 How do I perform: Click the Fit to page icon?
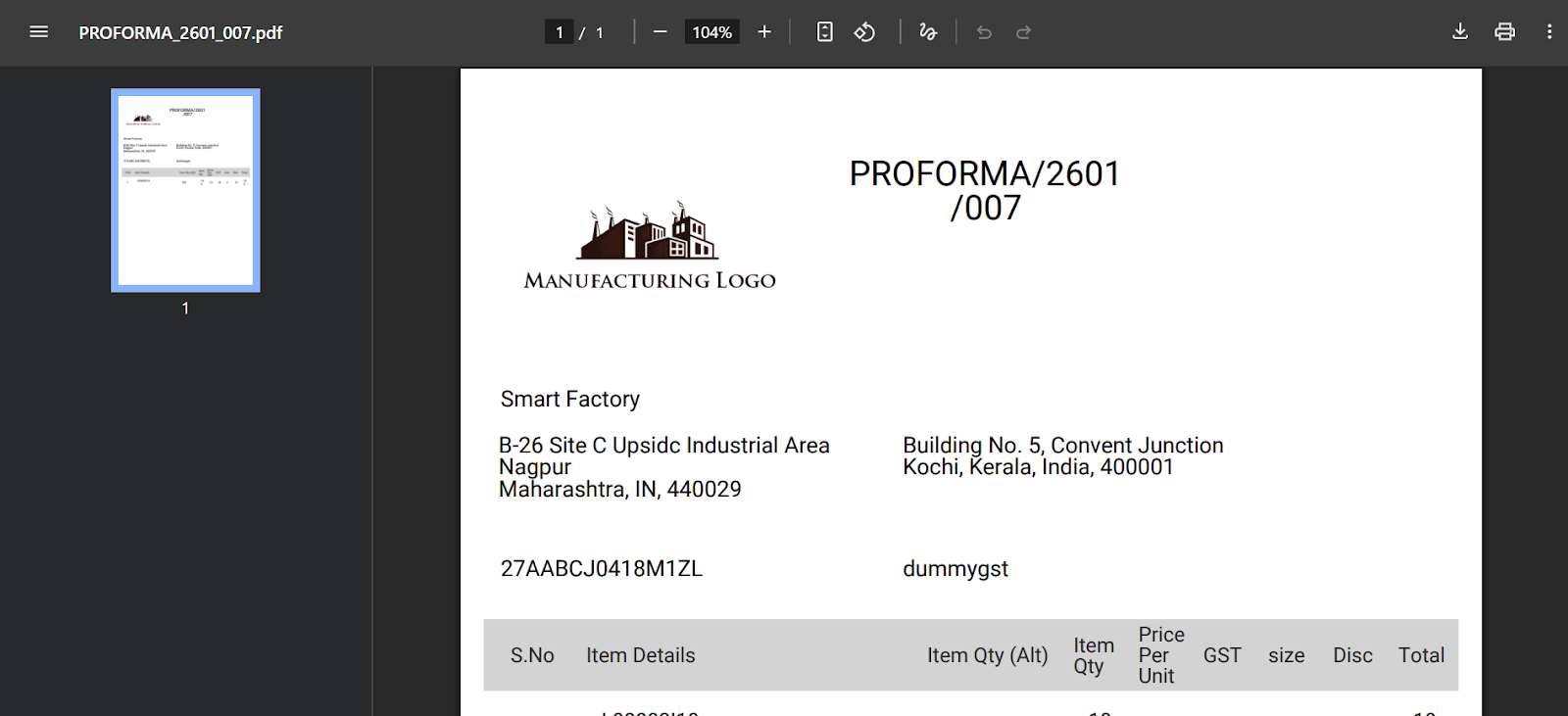click(825, 32)
